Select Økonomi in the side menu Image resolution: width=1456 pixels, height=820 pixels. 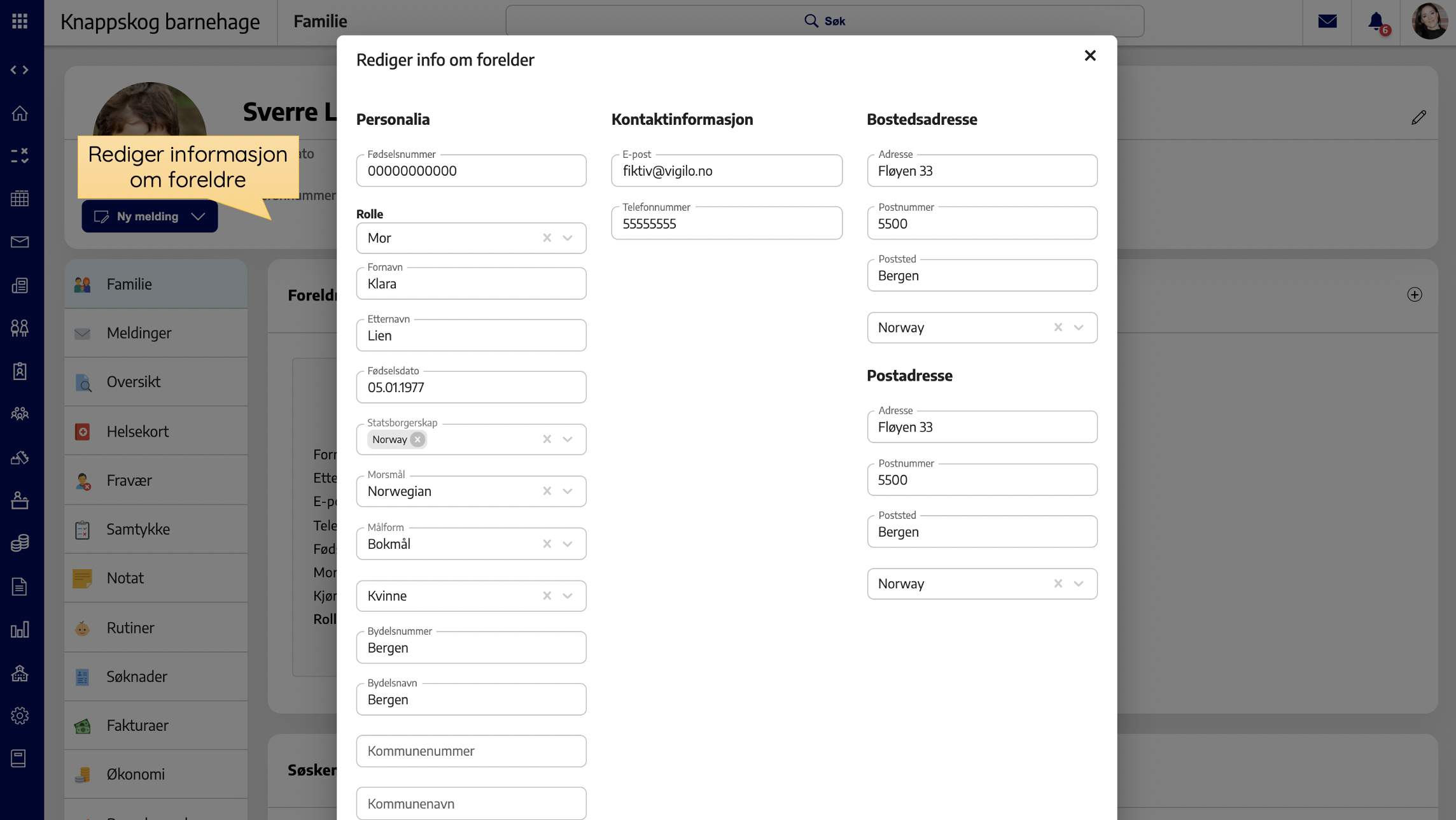pos(156,775)
